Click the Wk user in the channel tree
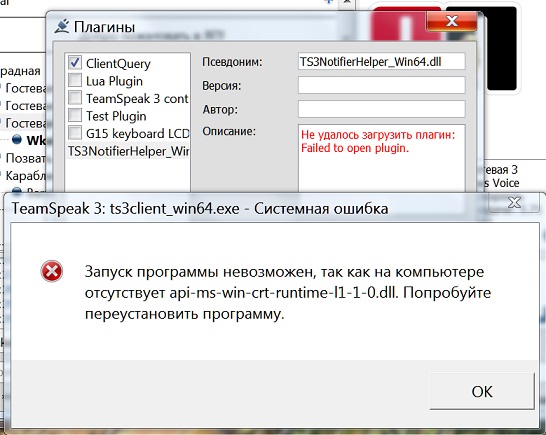 tap(36, 140)
